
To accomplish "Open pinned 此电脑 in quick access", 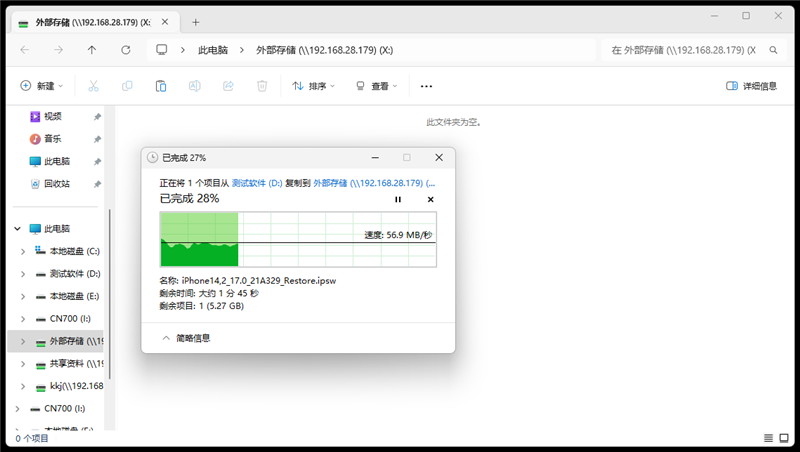I will tap(57, 161).
